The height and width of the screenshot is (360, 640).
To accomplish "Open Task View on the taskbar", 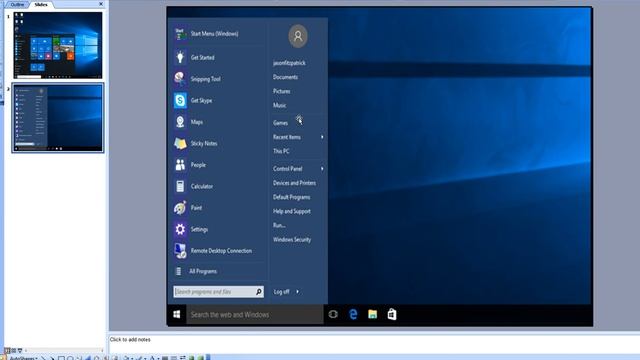I will [333, 314].
